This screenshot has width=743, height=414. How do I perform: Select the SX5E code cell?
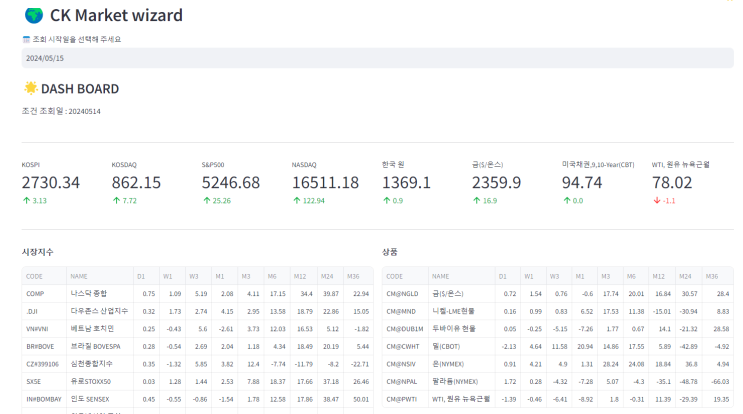coord(44,381)
